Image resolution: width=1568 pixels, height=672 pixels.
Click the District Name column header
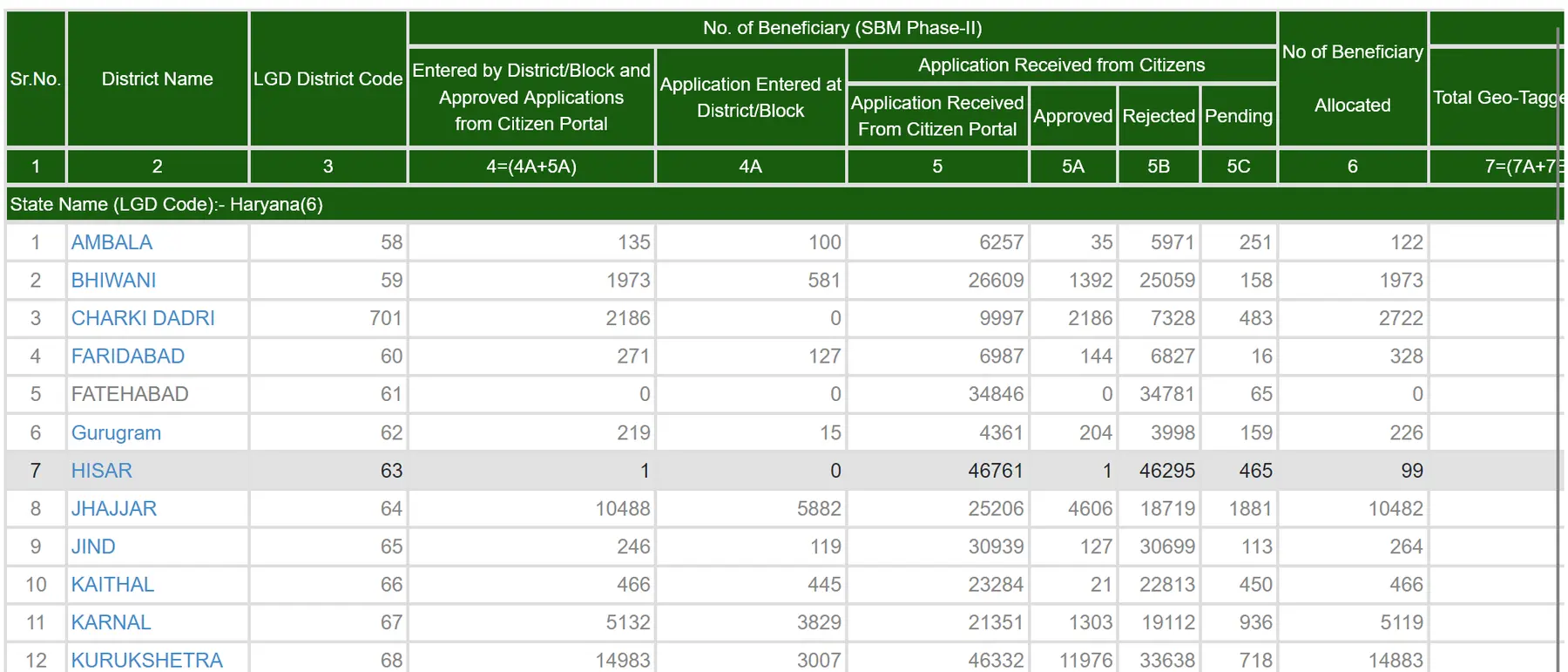158,79
